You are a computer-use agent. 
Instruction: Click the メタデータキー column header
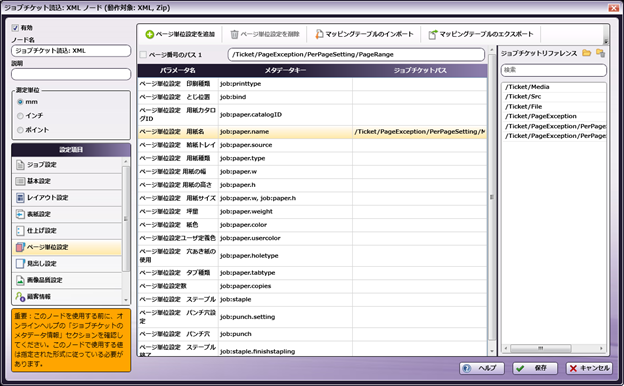[x=285, y=70]
